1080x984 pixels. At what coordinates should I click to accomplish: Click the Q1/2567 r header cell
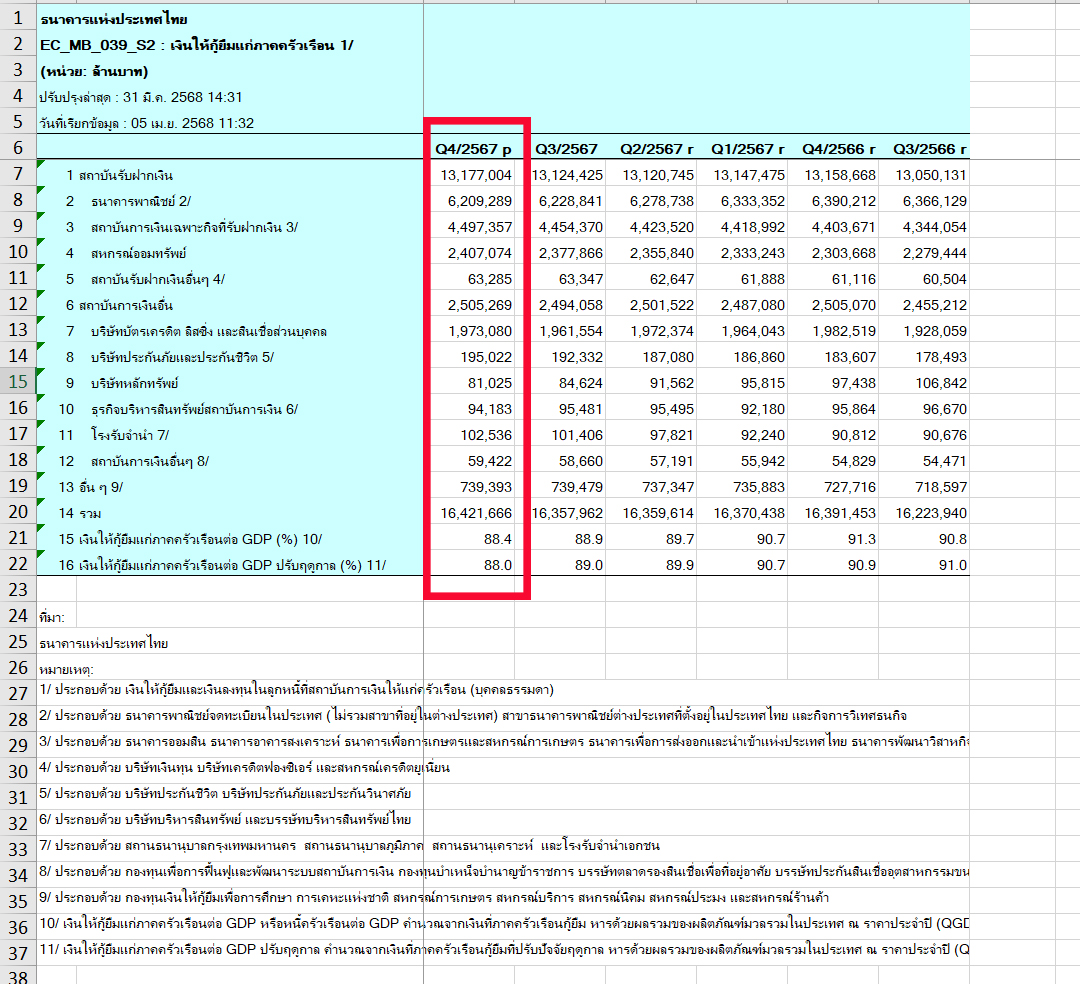point(748,149)
